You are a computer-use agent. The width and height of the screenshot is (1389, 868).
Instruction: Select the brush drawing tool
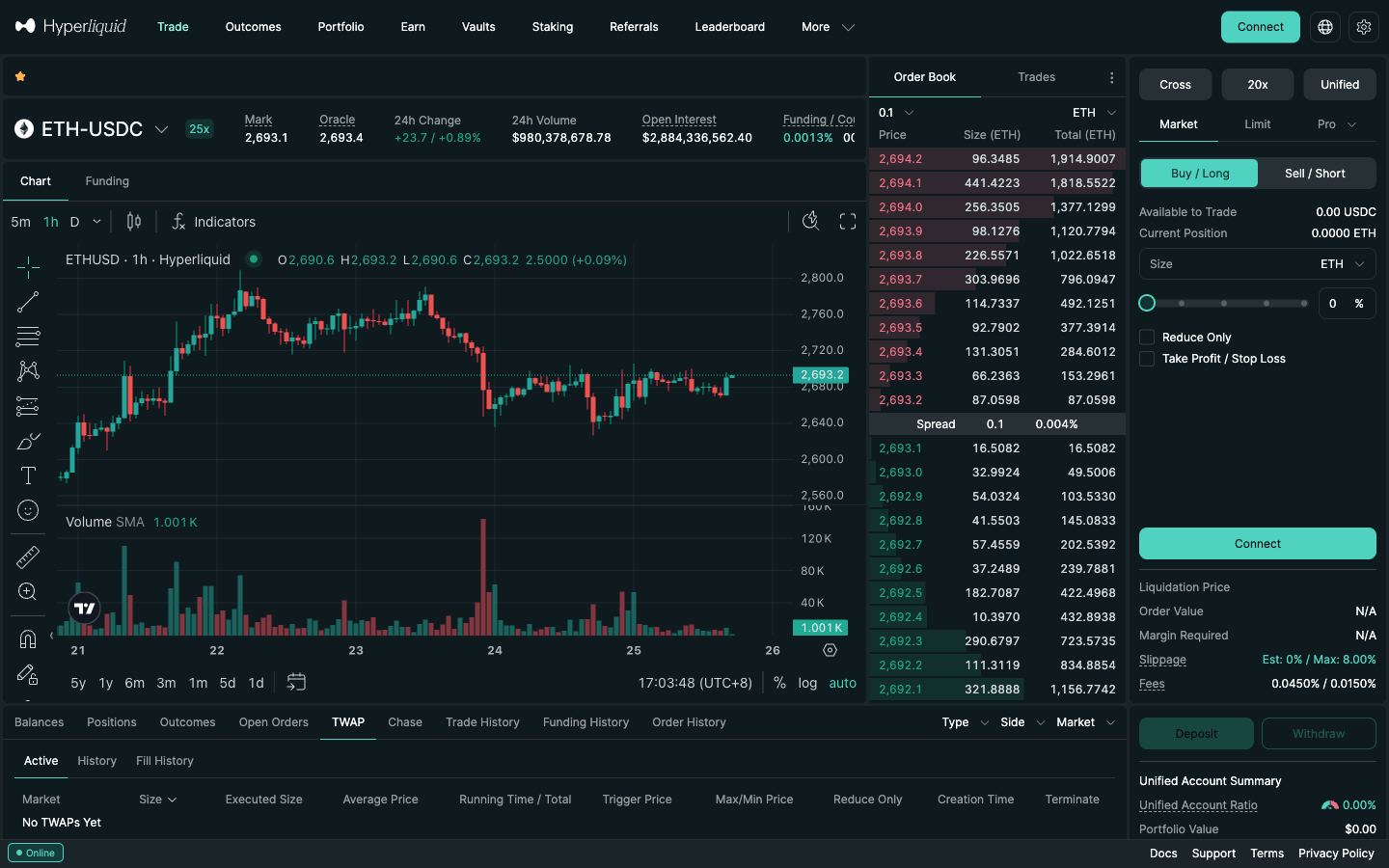point(28,441)
